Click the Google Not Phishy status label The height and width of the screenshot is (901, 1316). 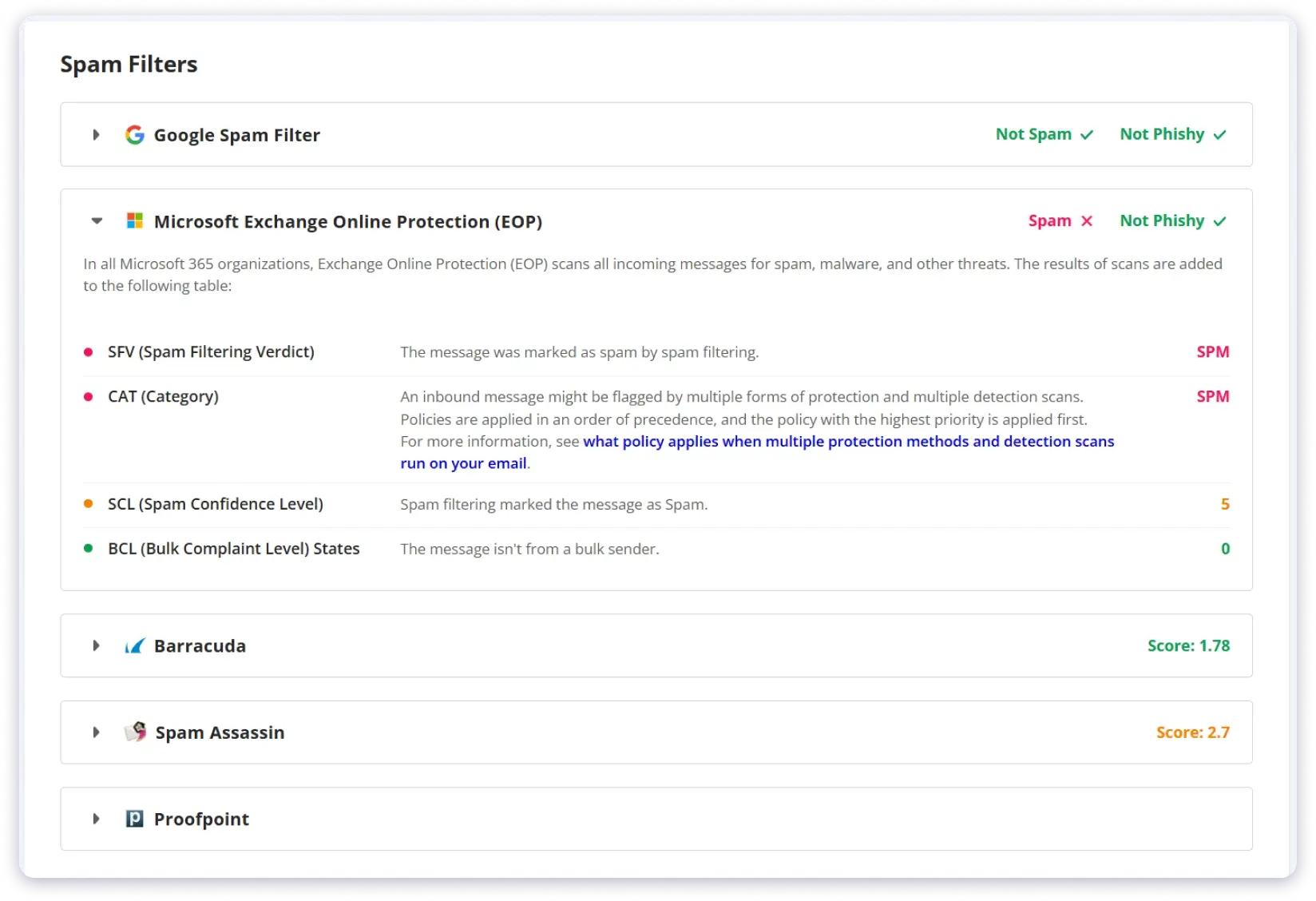pos(1162,134)
